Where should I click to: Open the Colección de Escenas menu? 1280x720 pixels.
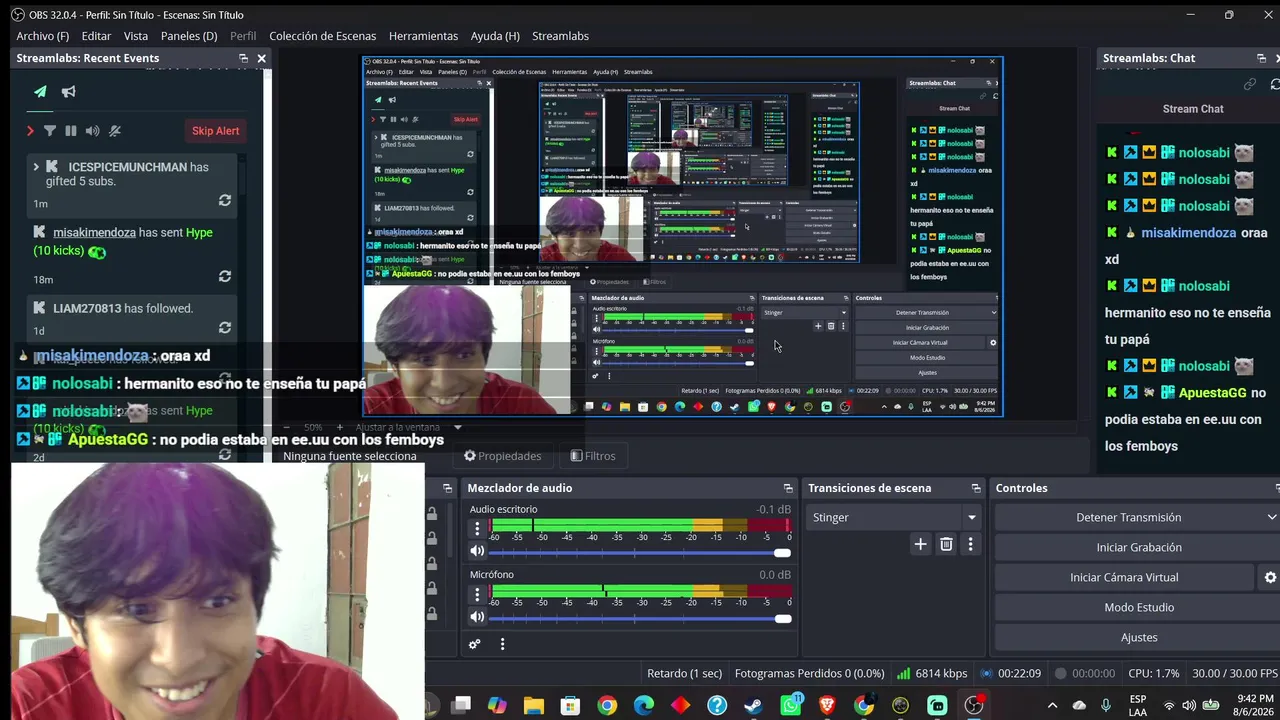pos(323,36)
